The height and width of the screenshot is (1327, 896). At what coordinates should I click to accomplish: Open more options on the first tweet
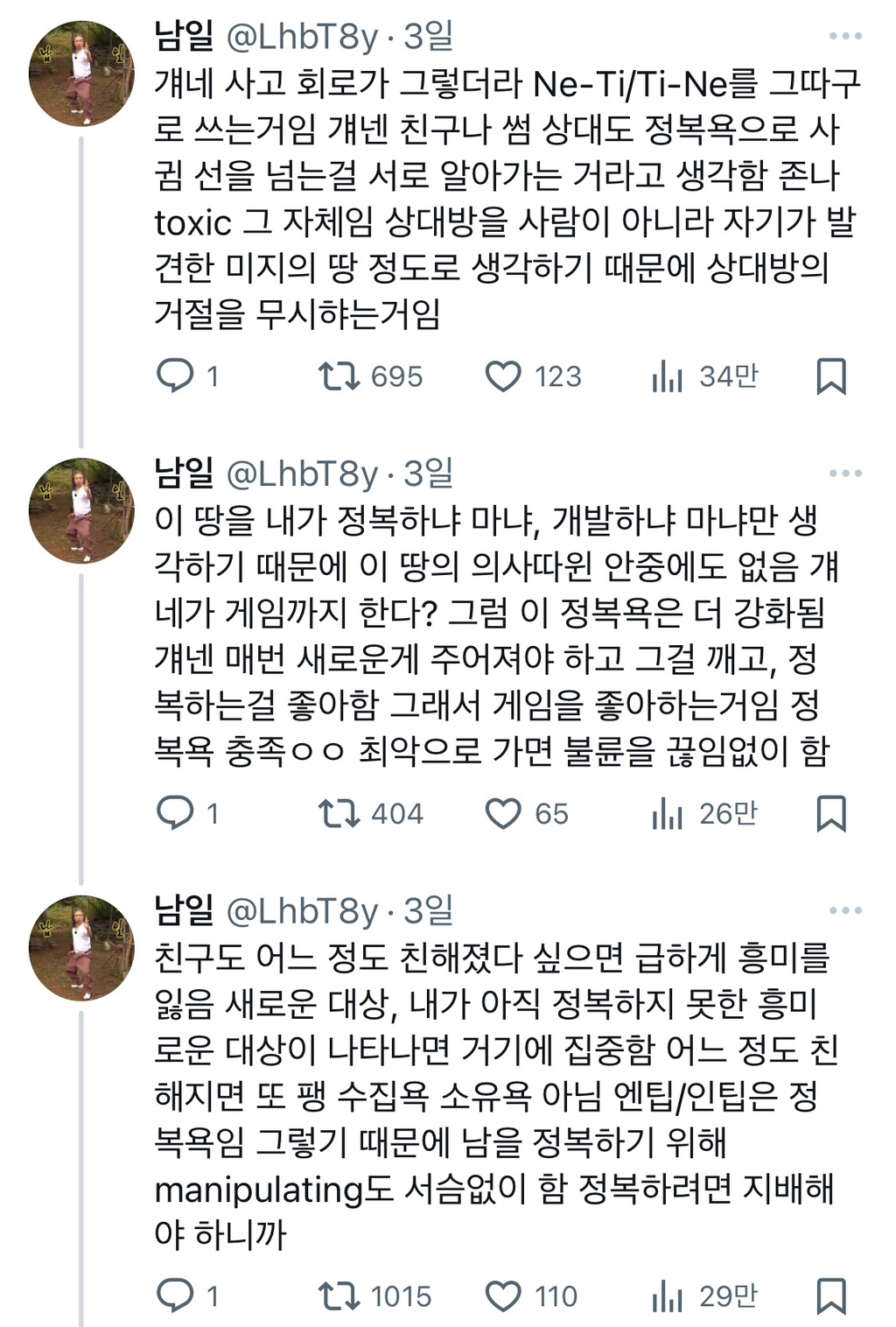click(x=845, y=37)
